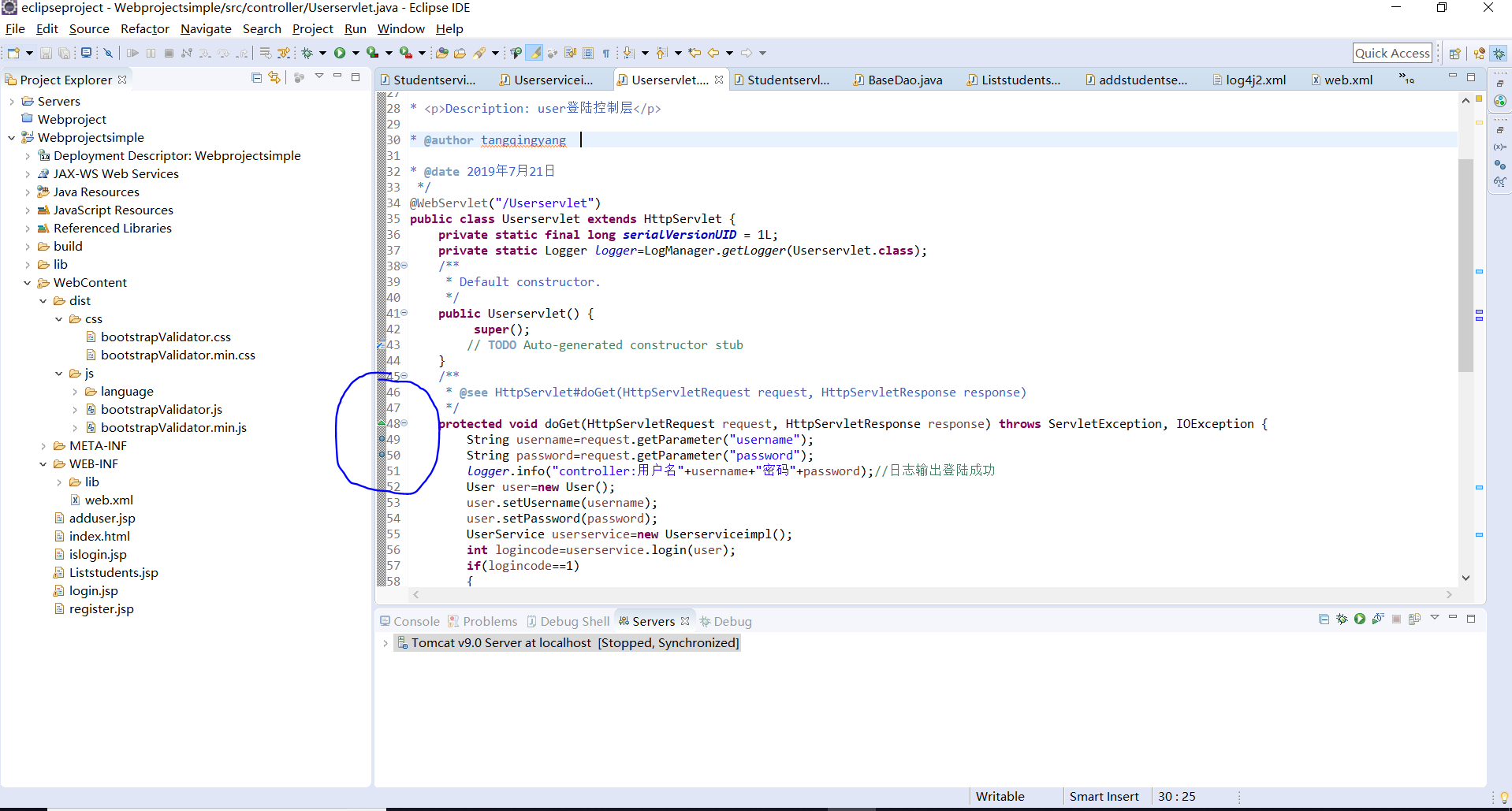Open the Refactor menu

(145, 29)
